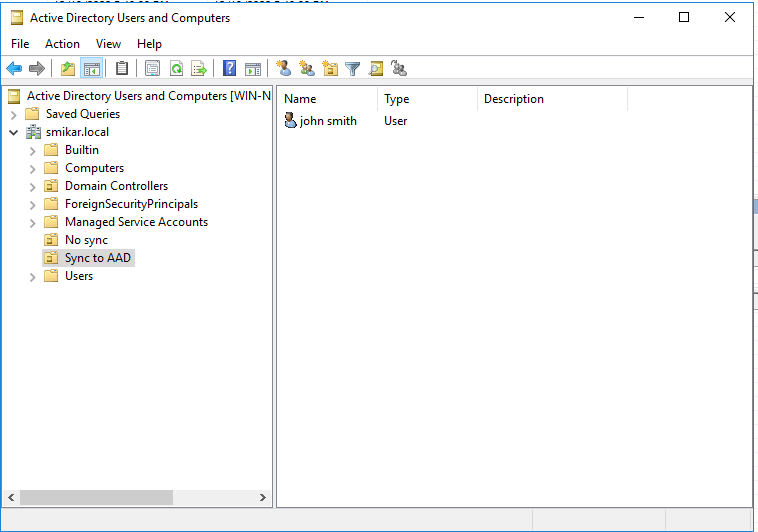This screenshot has width=758, height=532.
Task: Collapse the smikar.local domain node
Action: [14, 132]
